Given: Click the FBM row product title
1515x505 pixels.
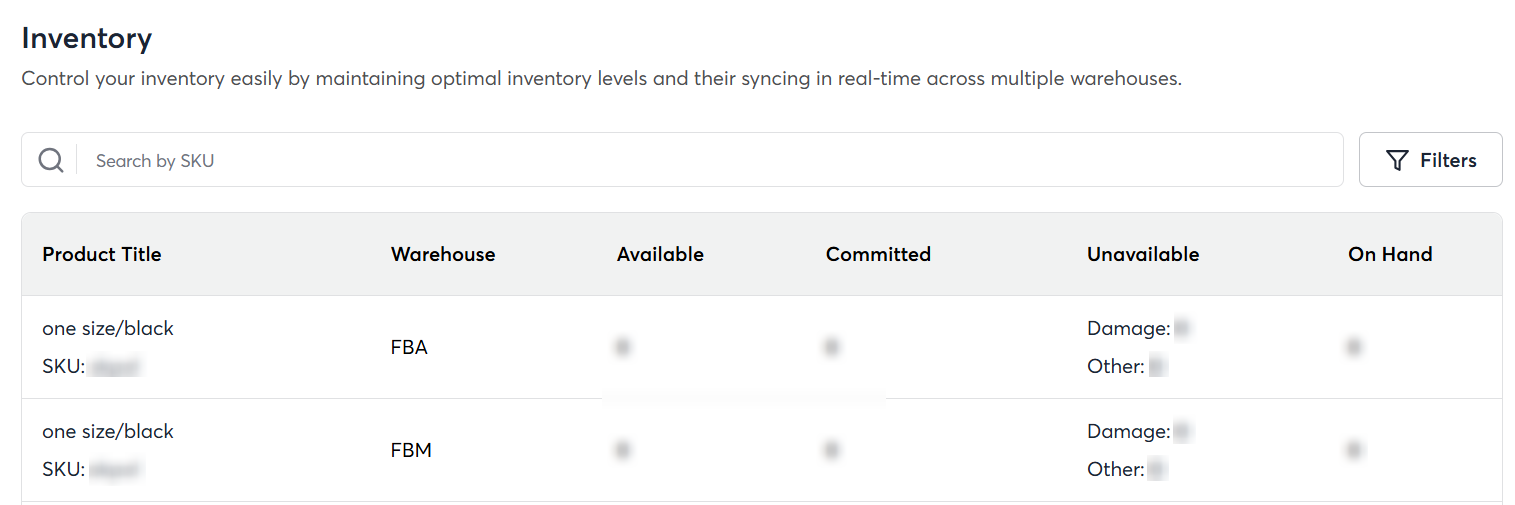Looking at the screenshot, I should click(x=108, y=431).
